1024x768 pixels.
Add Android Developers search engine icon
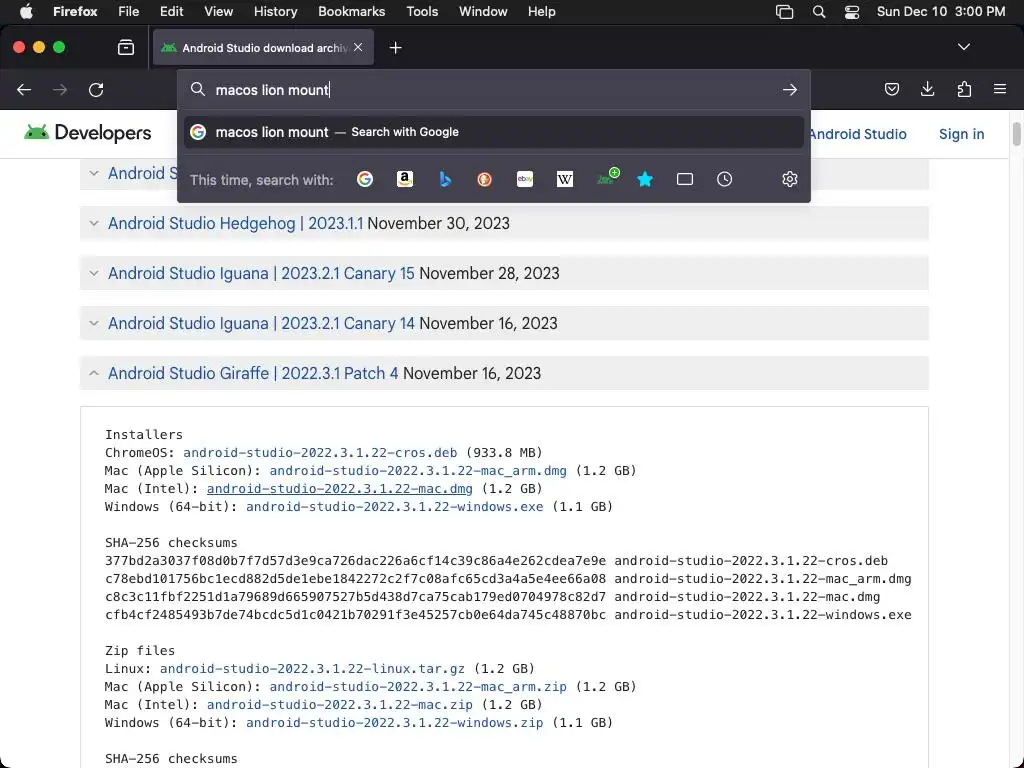tap(608, 177)
